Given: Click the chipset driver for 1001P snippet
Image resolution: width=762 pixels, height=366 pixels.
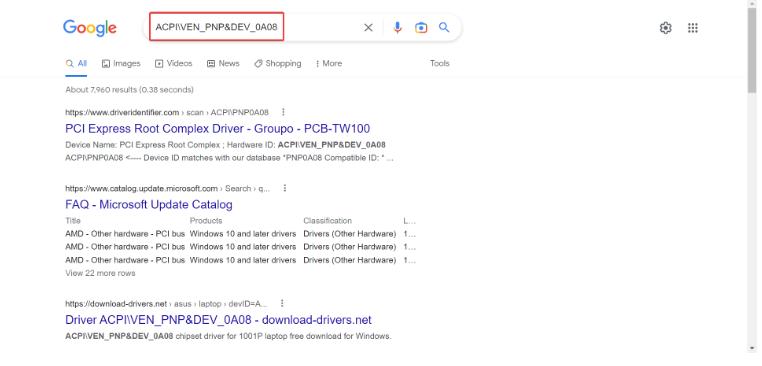Looking at the screenshot, I should 228,336.
